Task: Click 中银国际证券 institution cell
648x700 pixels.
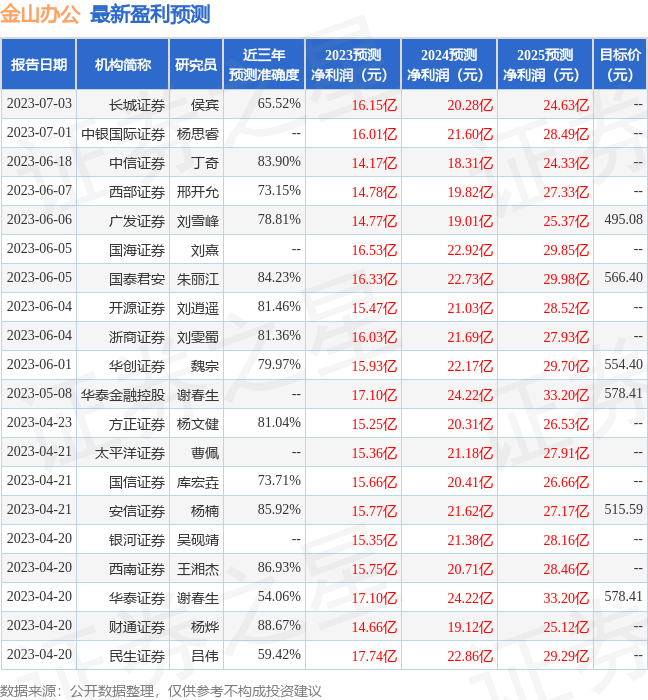Action: coord(123,134)
